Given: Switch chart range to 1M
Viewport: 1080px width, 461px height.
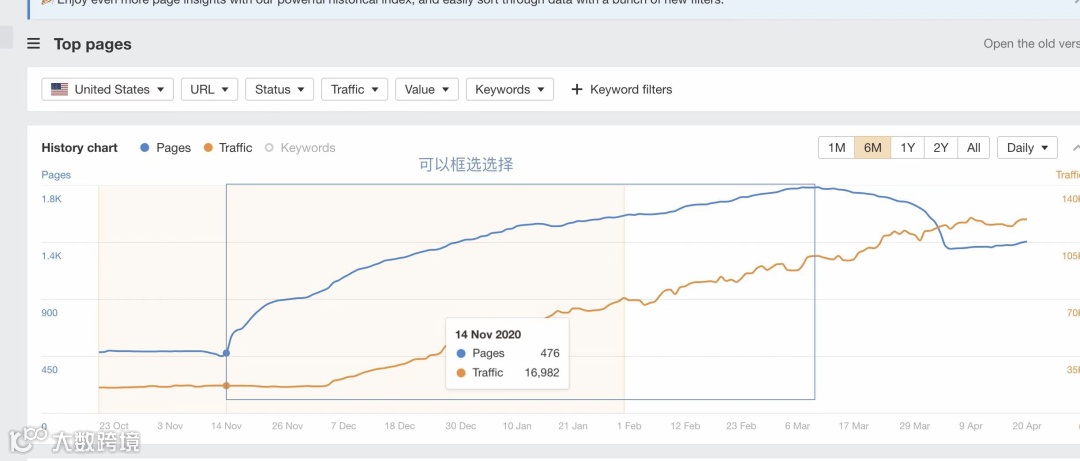Looking at the screenshot, I should 836,148.
